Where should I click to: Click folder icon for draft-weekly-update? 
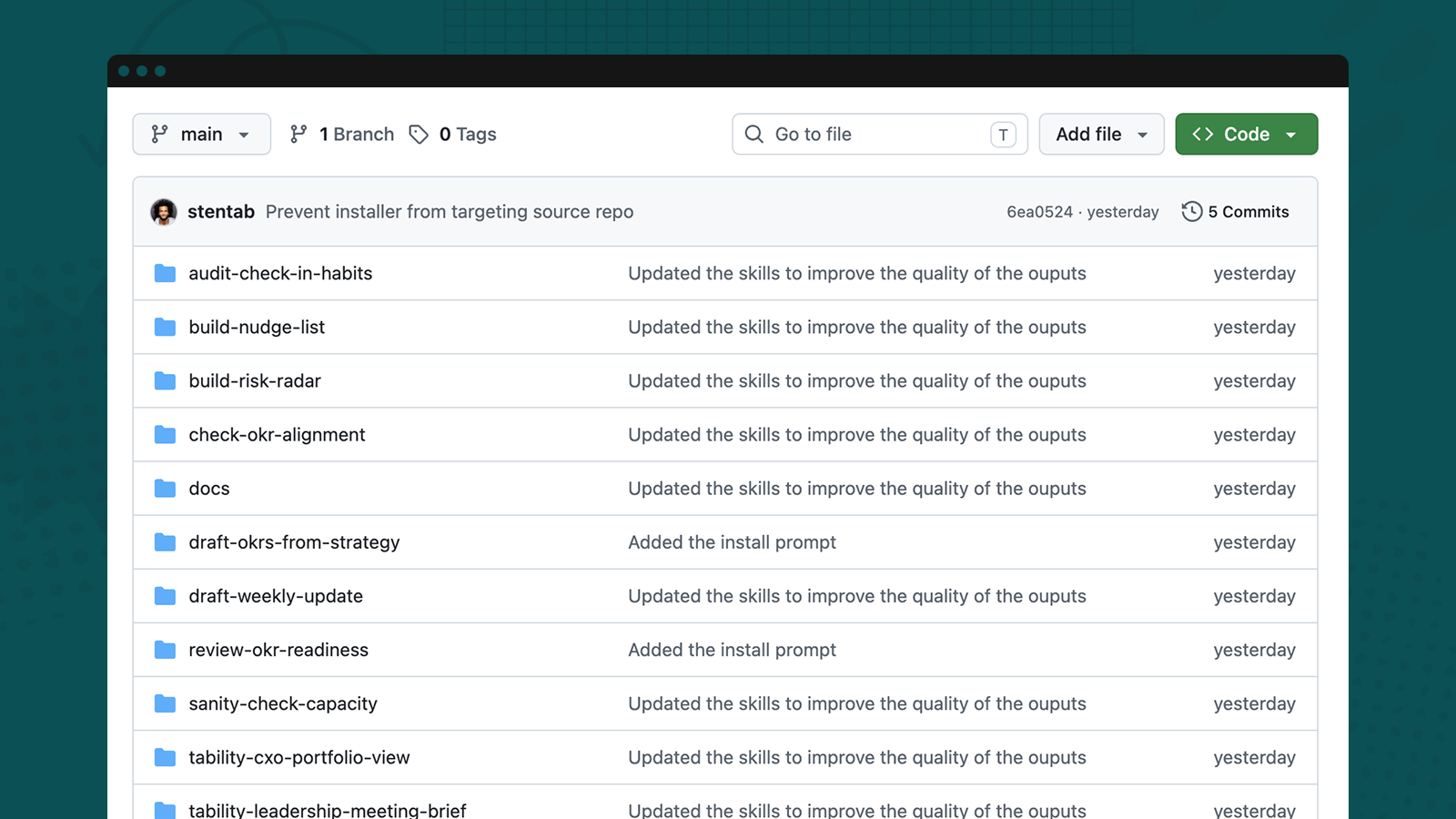(x=165, y=595)
